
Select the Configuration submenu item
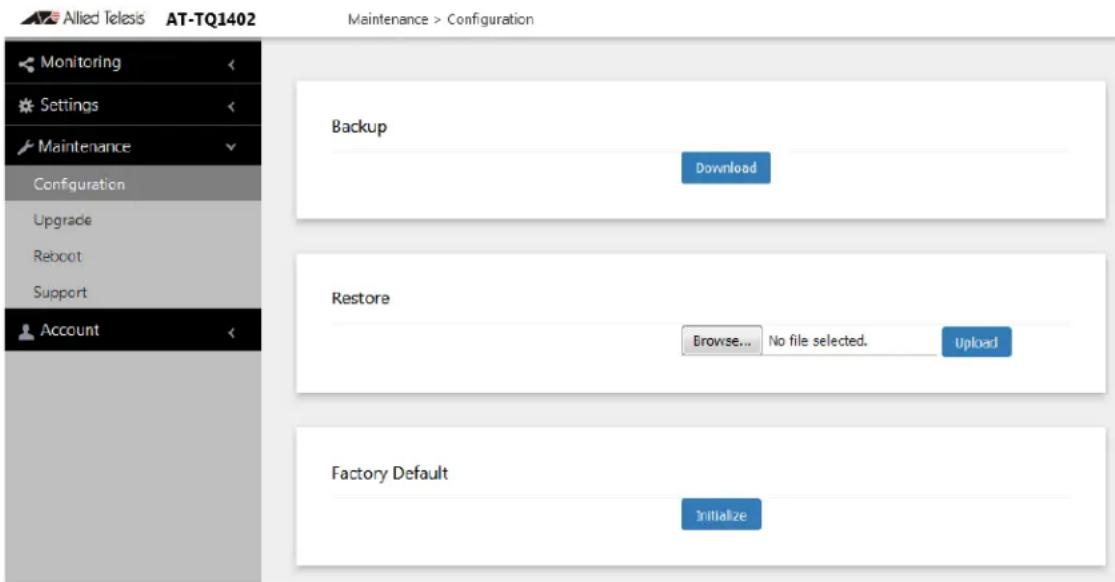133,184
